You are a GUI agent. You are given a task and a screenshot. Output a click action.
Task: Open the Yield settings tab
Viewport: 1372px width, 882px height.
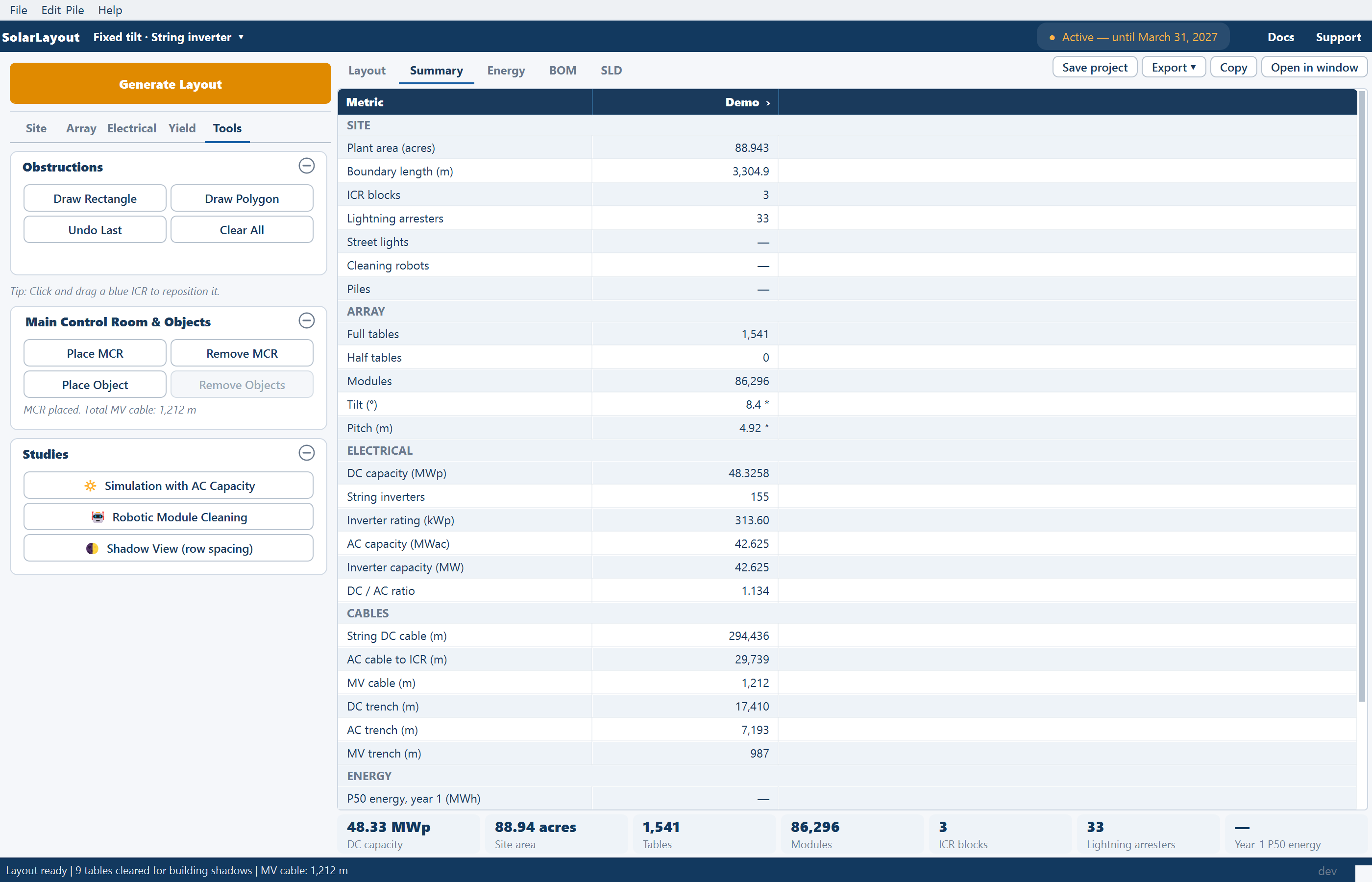(x=182, y=128)
